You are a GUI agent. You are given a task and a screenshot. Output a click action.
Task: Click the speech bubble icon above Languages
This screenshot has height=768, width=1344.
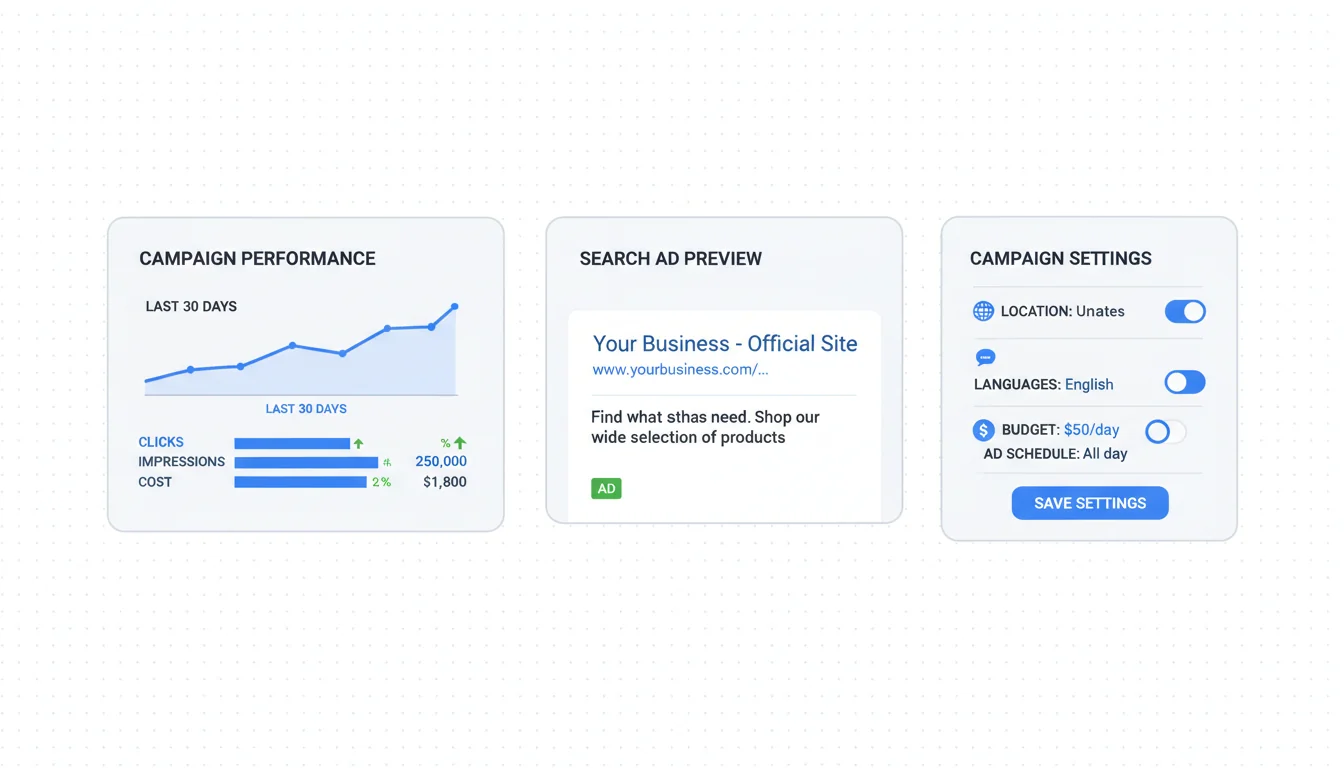coord(985,357)
